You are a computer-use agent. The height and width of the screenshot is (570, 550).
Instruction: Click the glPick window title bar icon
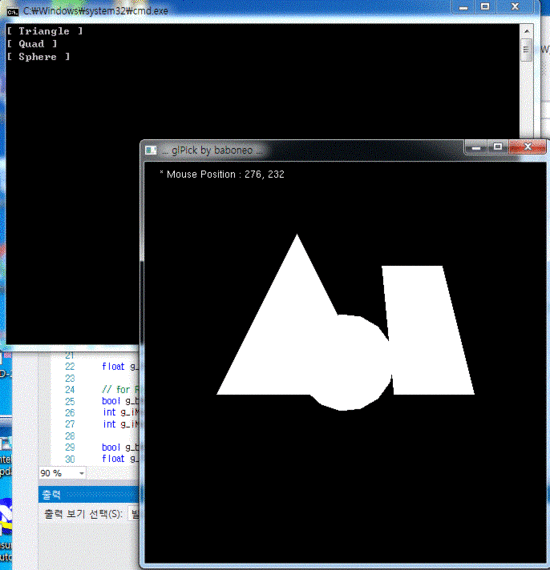(151, 150)
